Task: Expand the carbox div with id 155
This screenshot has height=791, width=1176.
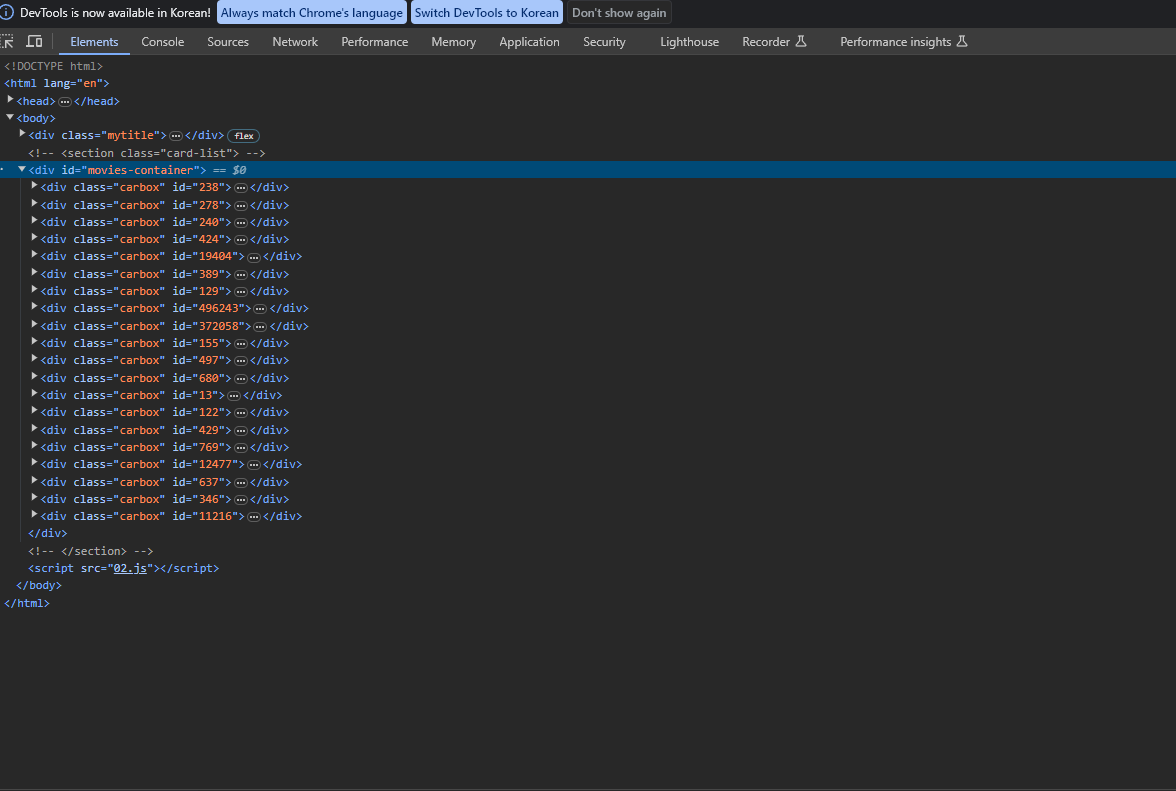Action: coord(34,342)
